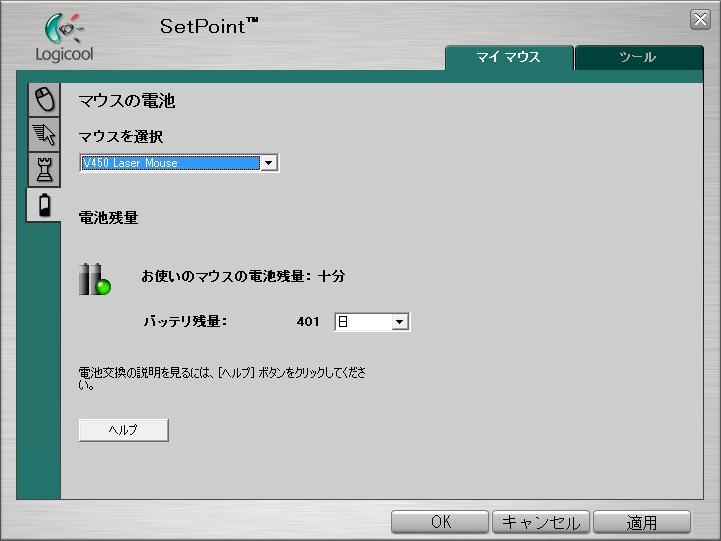721x541 pixels.
Task: Click the 適用 button
Action: (x=642, y=522)
